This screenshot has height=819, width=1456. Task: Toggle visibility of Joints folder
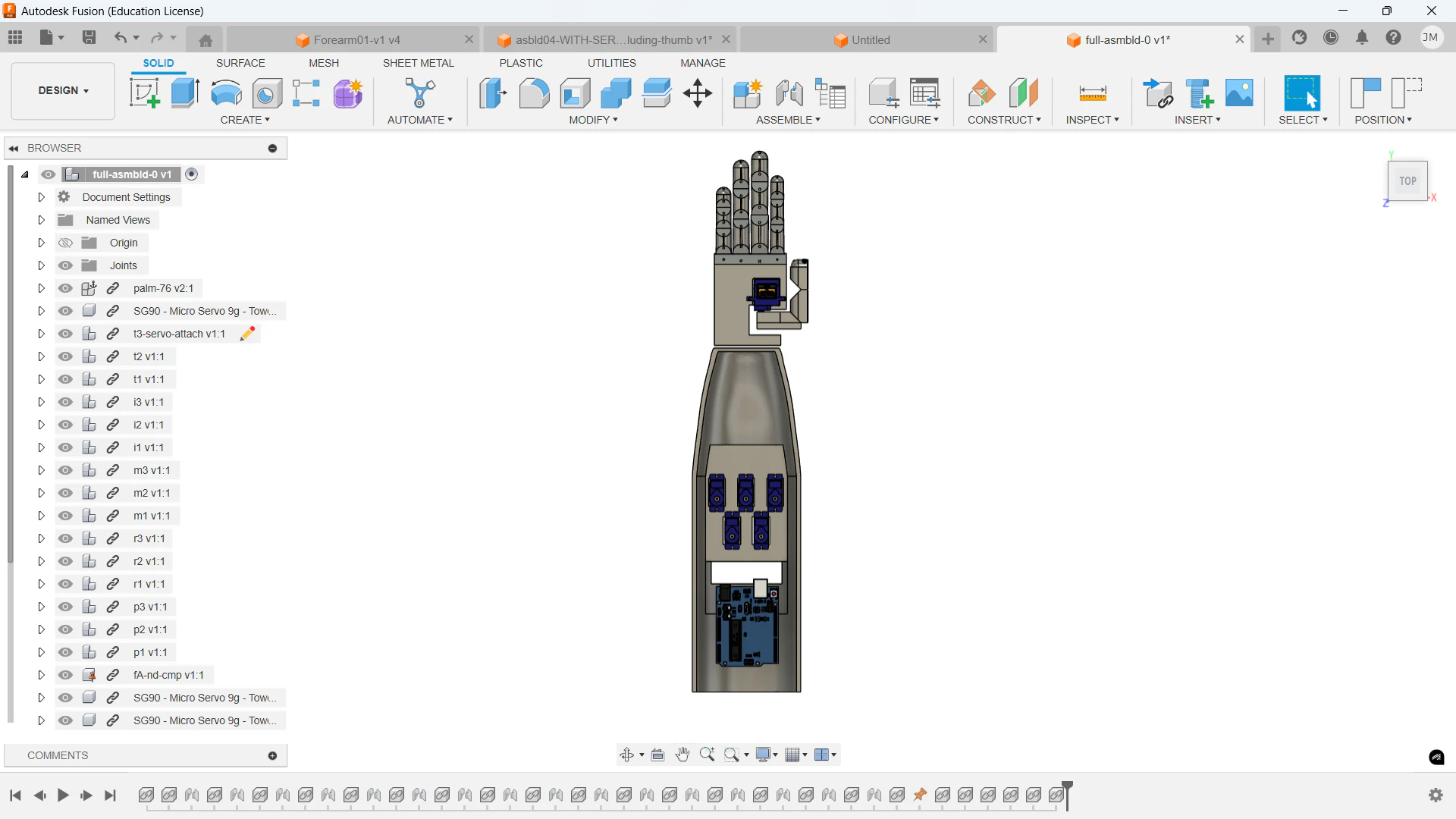point(66,265)
